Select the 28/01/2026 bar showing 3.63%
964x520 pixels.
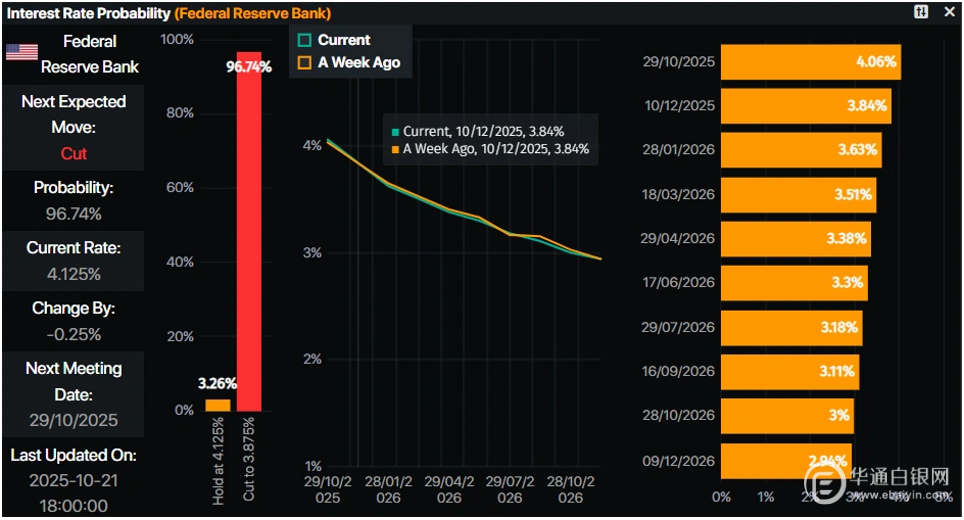(800, 150)
